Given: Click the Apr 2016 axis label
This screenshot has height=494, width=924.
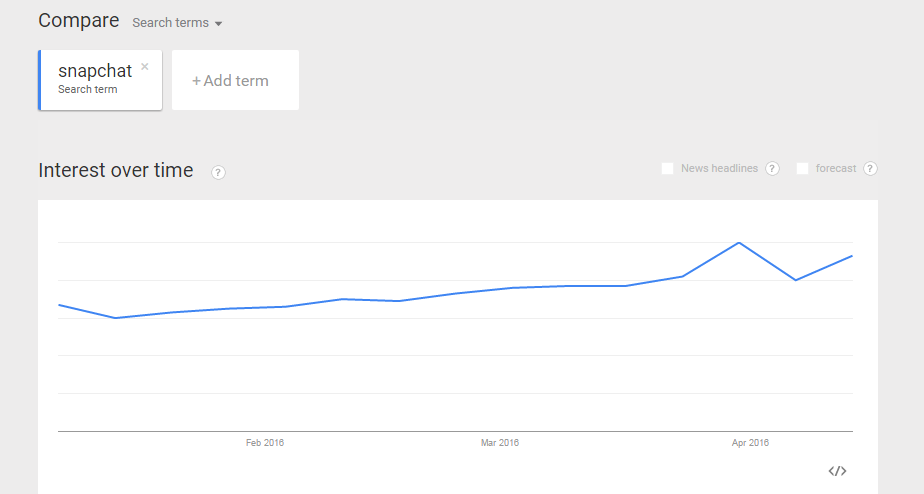Looking at the screenshot, I should pos(750,443).
